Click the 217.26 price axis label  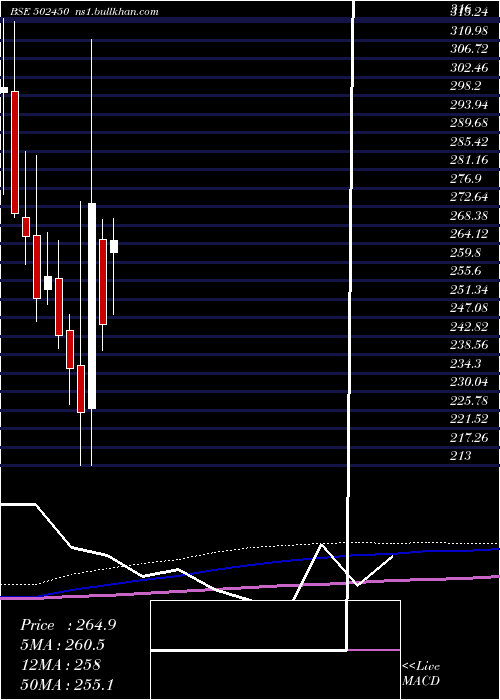469,438
